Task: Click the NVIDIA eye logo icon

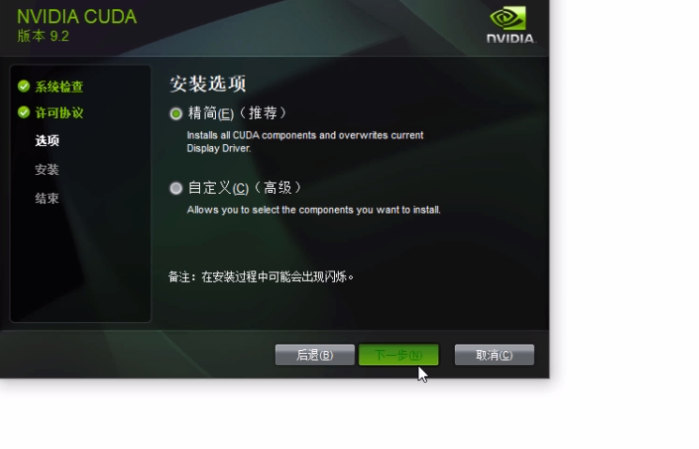Action: click(507, 18)
